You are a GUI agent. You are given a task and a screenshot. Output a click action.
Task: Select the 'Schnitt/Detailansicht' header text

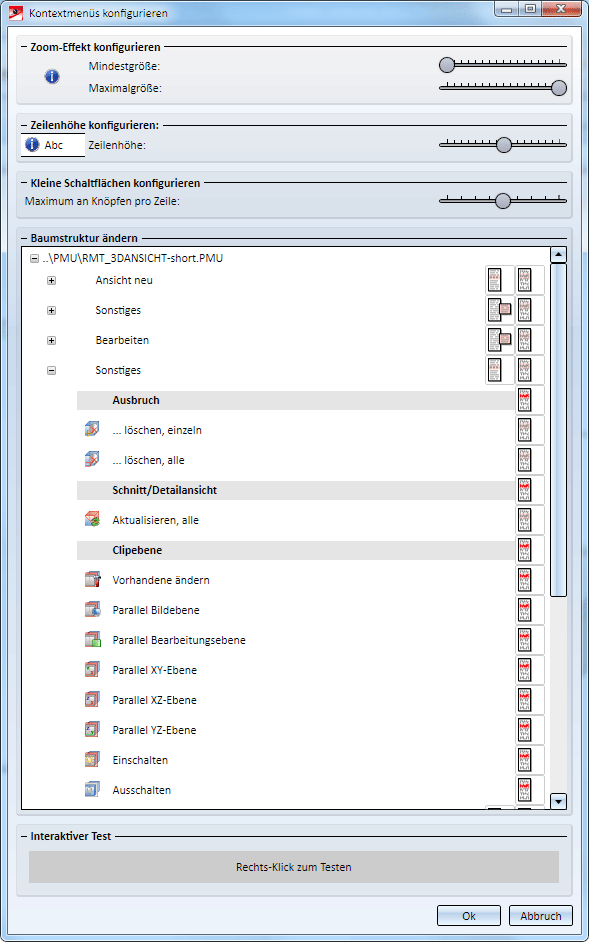tap(165, 490)
